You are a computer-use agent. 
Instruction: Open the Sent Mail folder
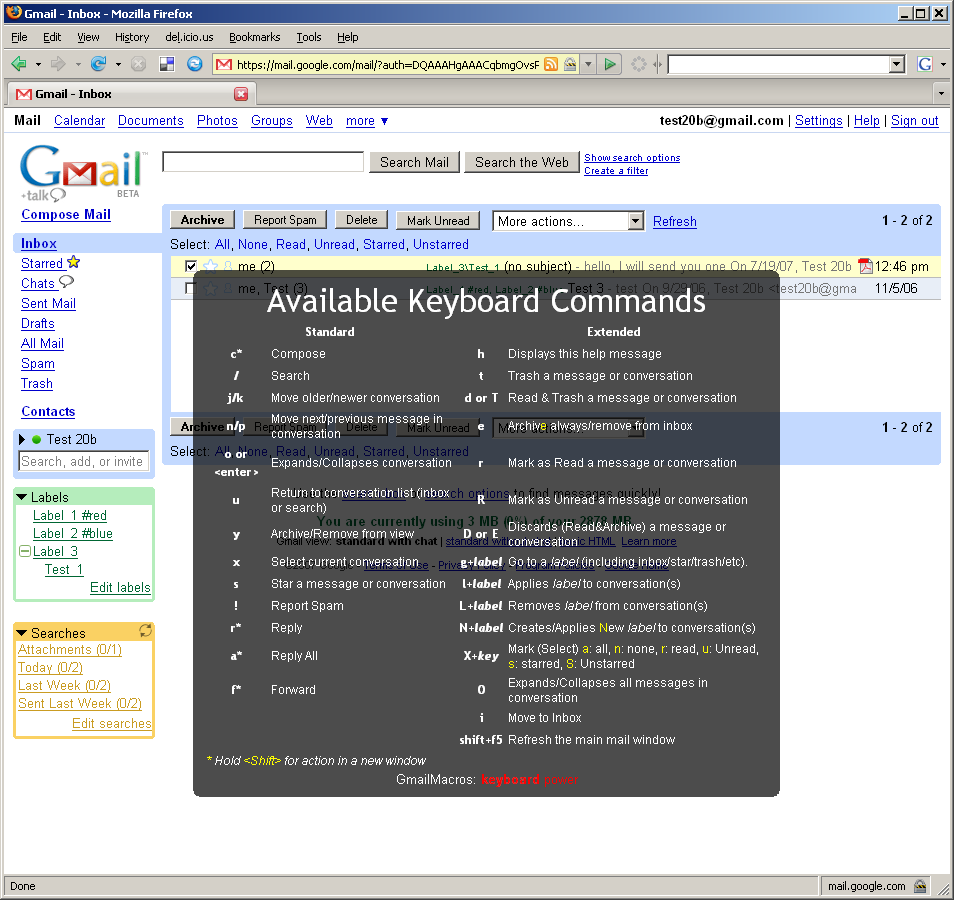pos(48,303)
